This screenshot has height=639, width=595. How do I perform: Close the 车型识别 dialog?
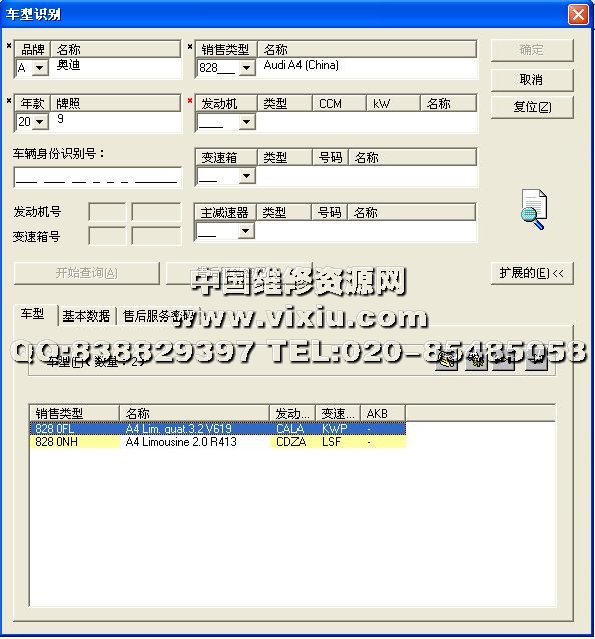pyautogui.click(x=578, y=15)
